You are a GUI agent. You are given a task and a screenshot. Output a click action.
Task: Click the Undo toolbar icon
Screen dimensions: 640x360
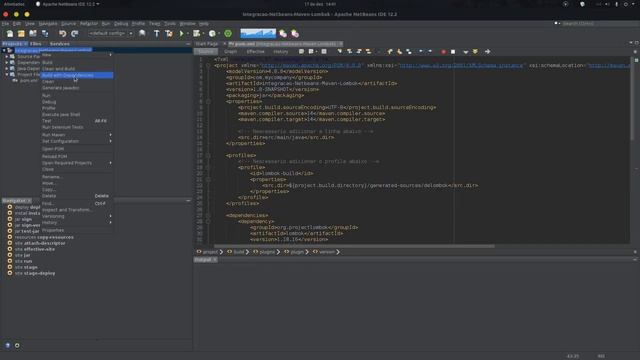[x=62, y=33]
